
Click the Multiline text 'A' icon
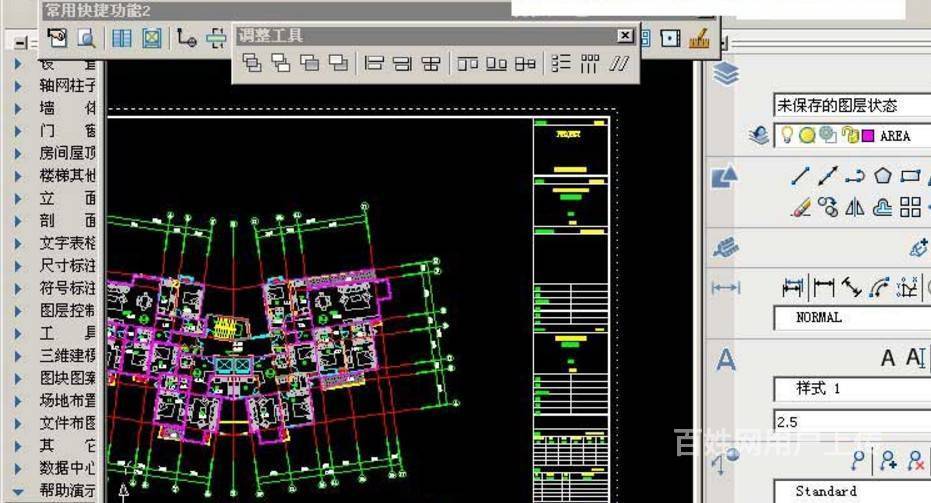887,358
